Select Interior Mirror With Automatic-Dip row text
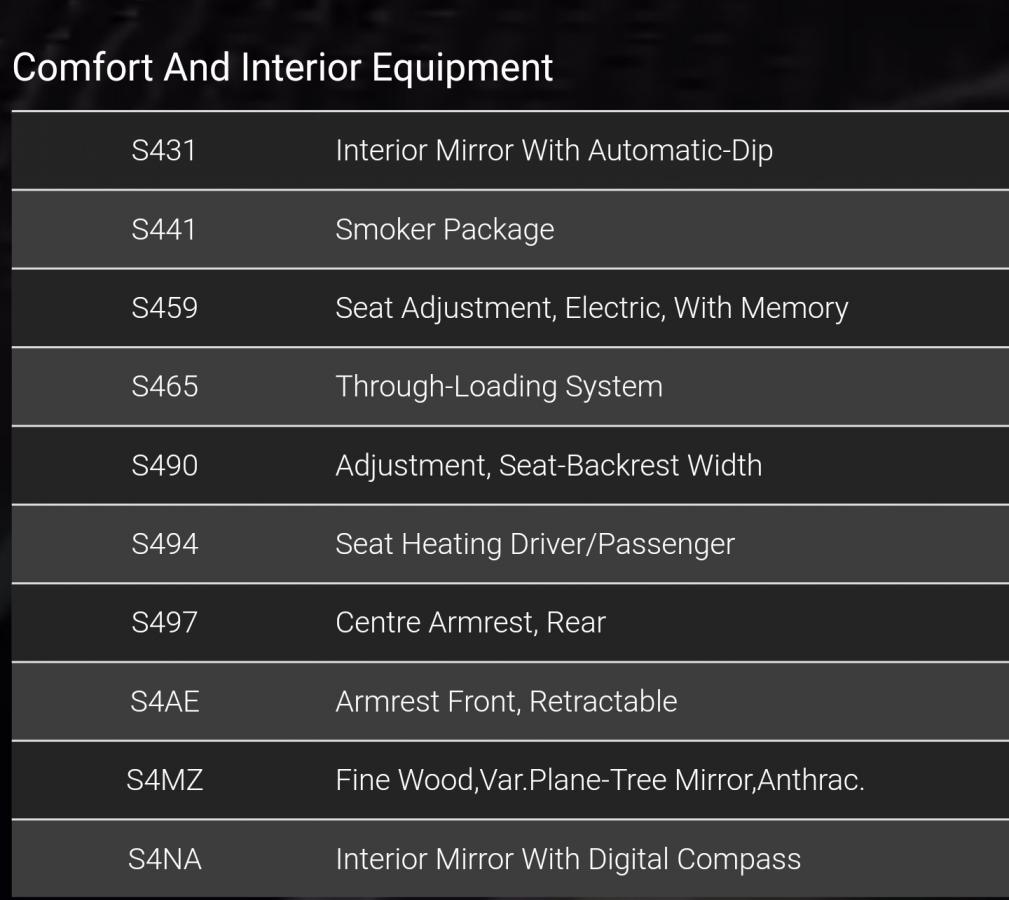The height and width of the screenshot is (900, 1009). (x=553, y=151)
